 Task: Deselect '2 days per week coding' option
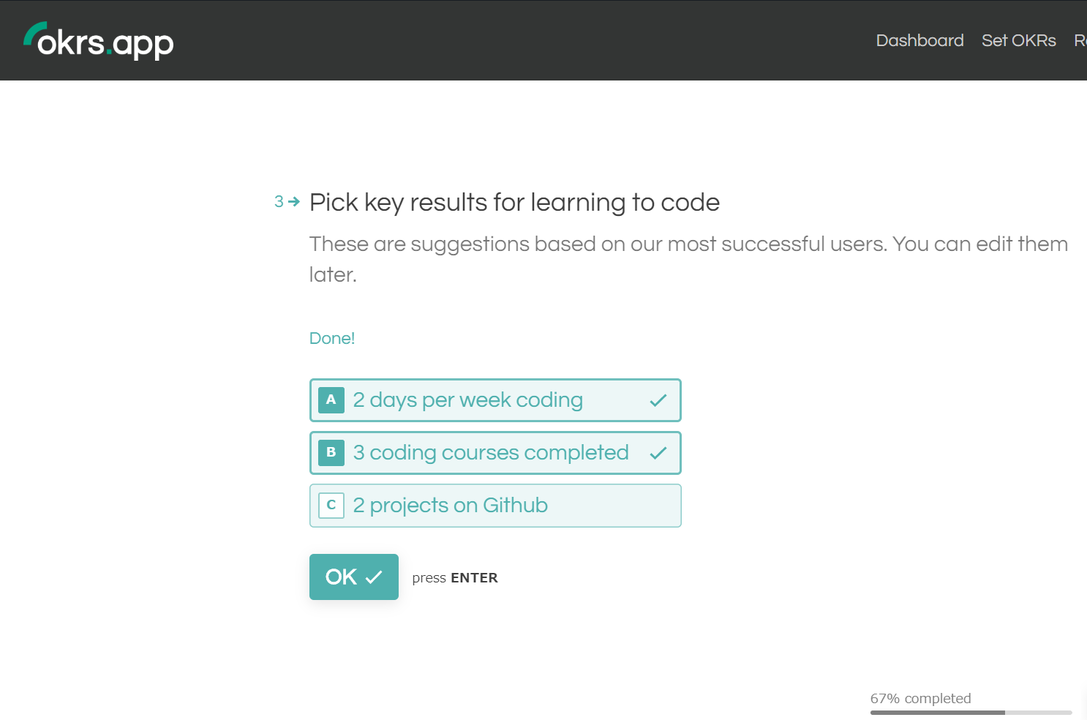[x=495, y=400]
